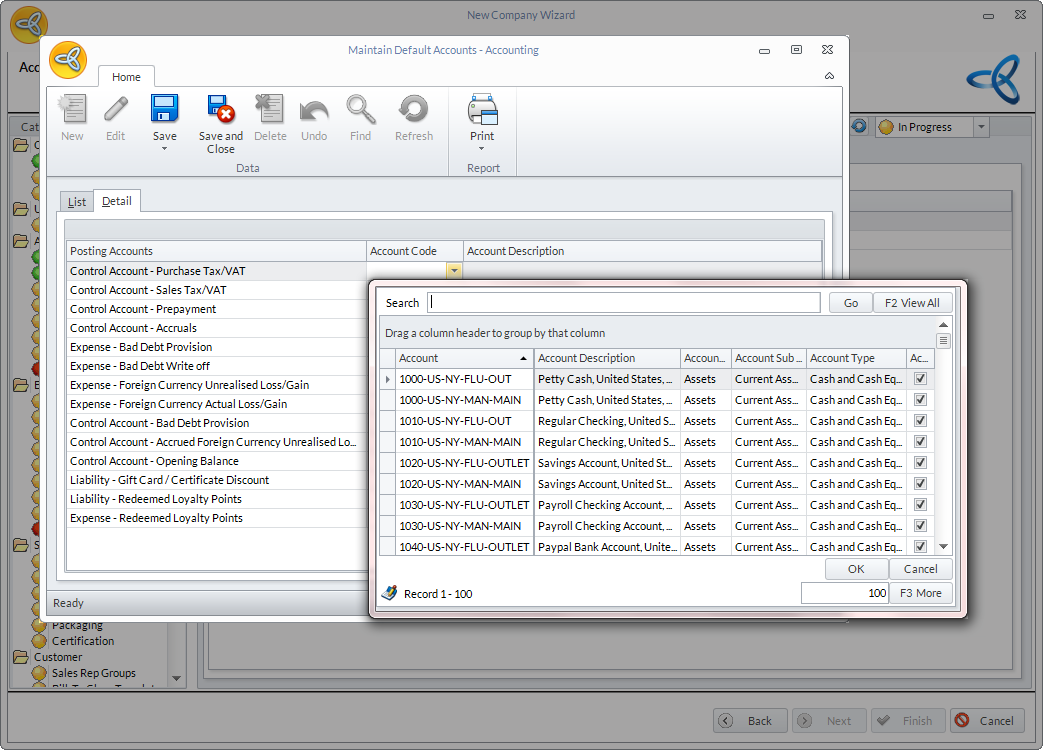Open Account Code dropdown for Purchase Tax/VAT
Image resolution: width=1043 pixels, height=750 pixels.
pos(454,271)
